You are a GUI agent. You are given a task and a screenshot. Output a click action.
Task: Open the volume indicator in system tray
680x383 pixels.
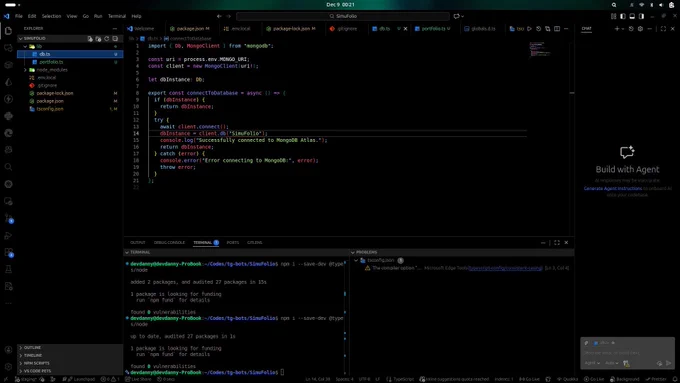click(661, 5)
